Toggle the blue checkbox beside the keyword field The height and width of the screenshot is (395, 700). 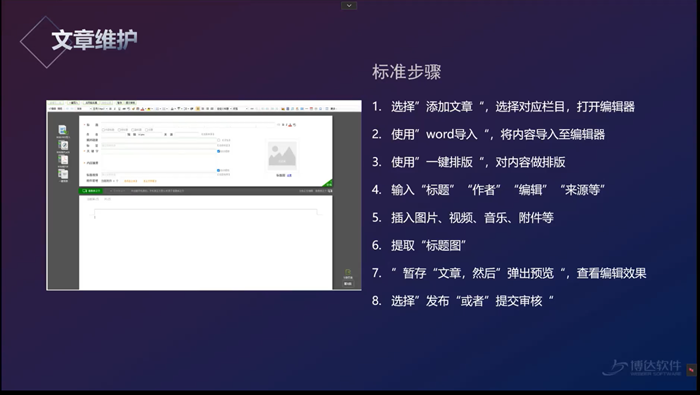coord(218,151)
